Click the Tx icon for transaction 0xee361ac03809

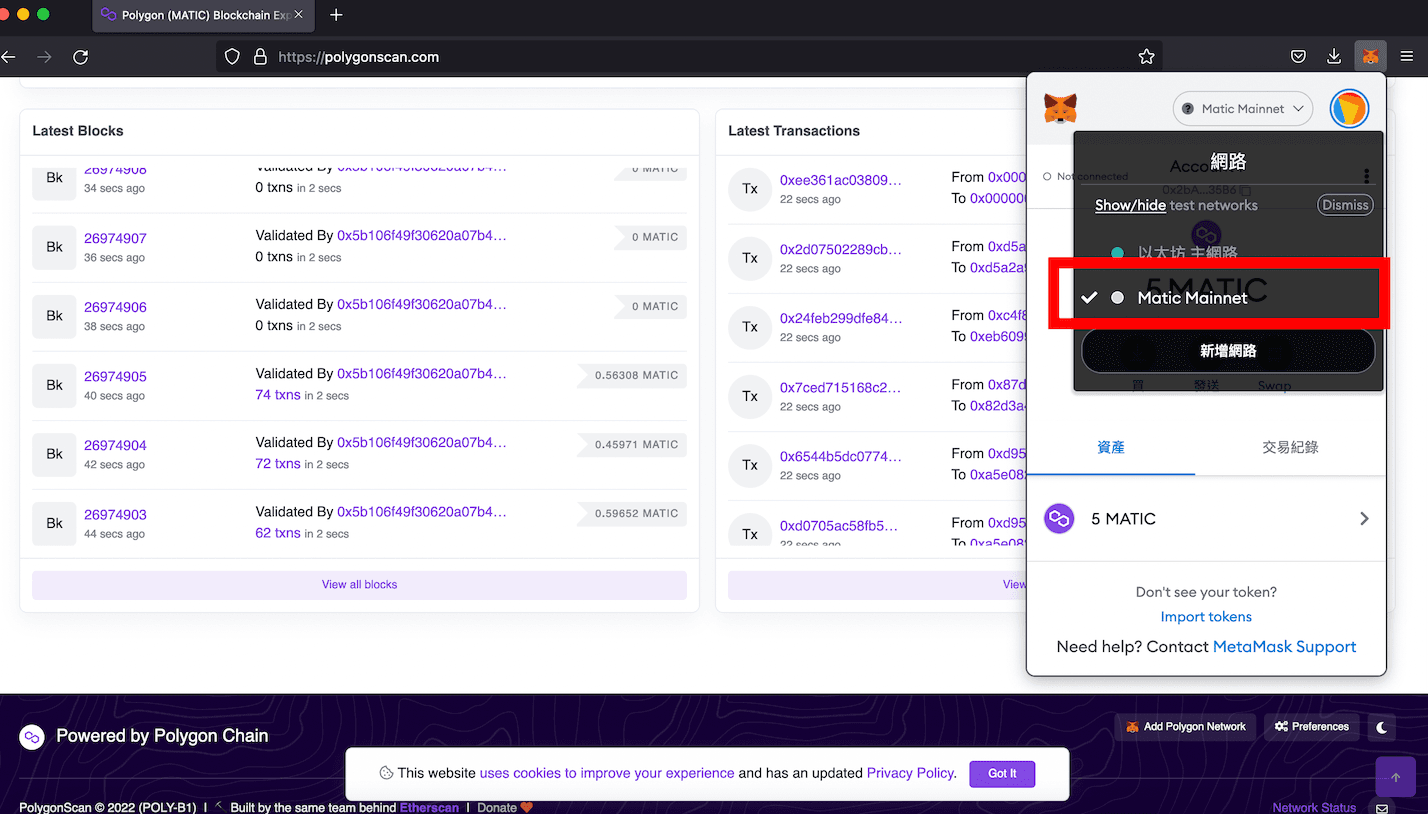(x=750, y=188)
